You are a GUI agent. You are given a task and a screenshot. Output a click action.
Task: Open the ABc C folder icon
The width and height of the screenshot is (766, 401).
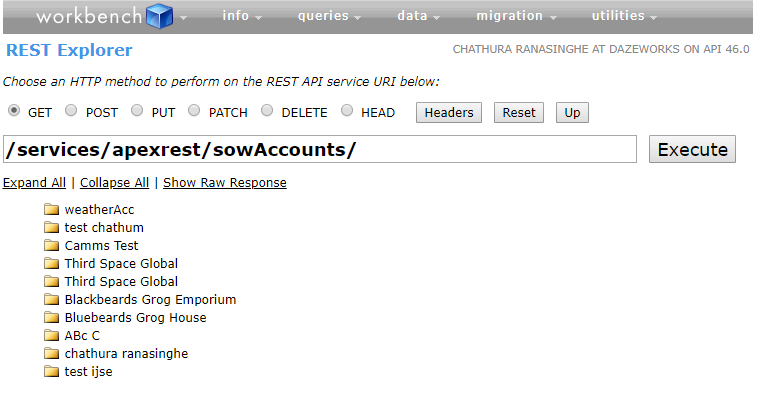pyautogui.click(x=51, y=336)
